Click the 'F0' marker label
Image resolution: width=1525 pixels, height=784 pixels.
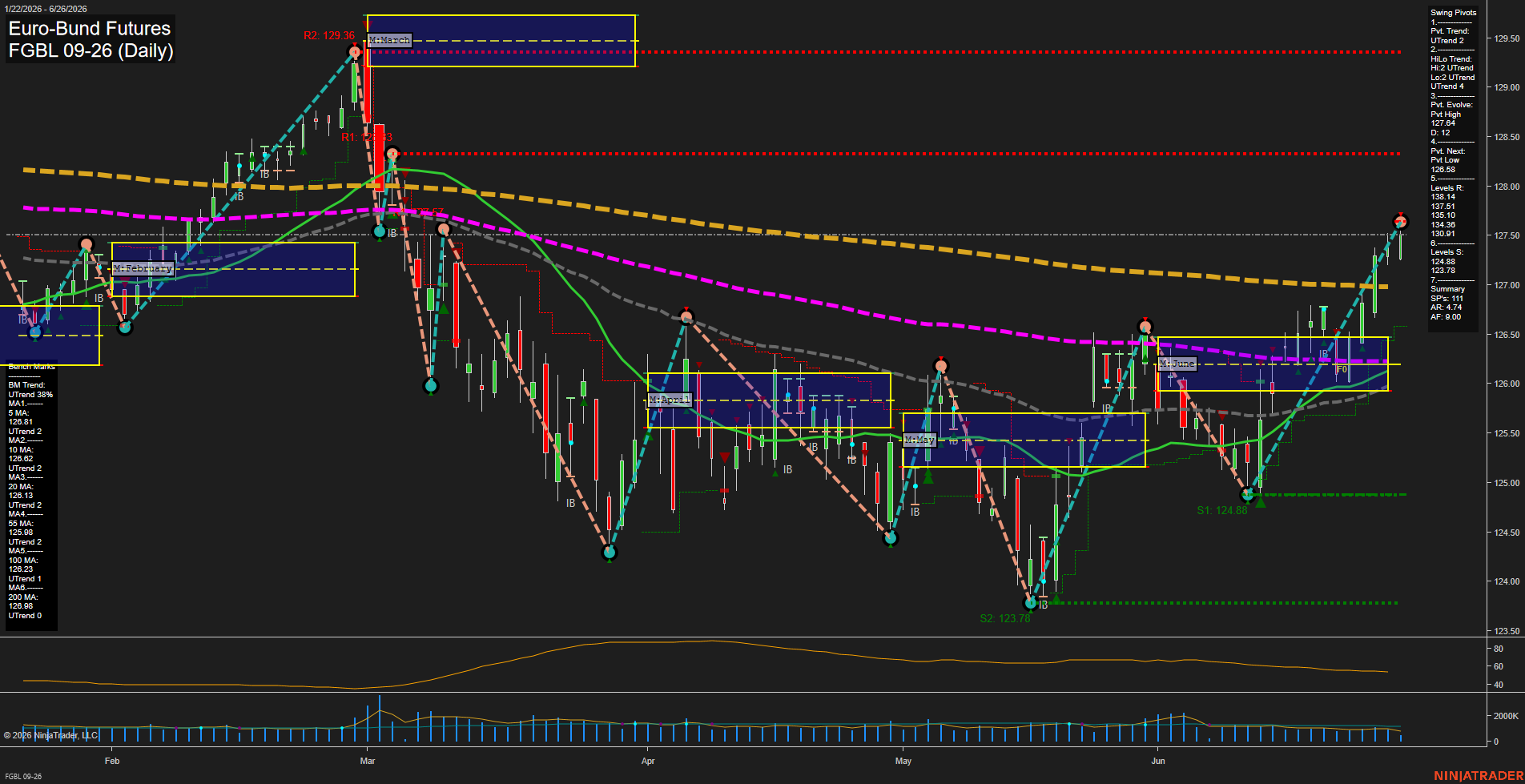click(x=1341, y=370)
